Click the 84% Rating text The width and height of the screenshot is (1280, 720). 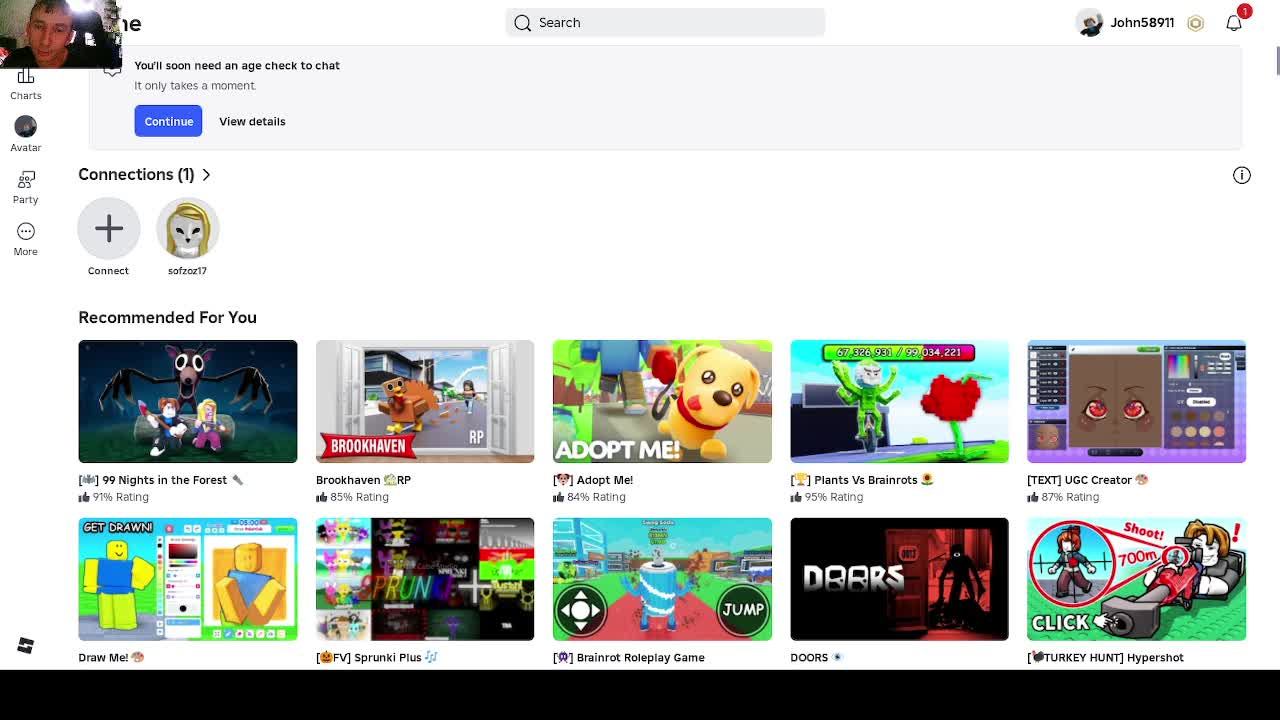(x=596, y=497)
